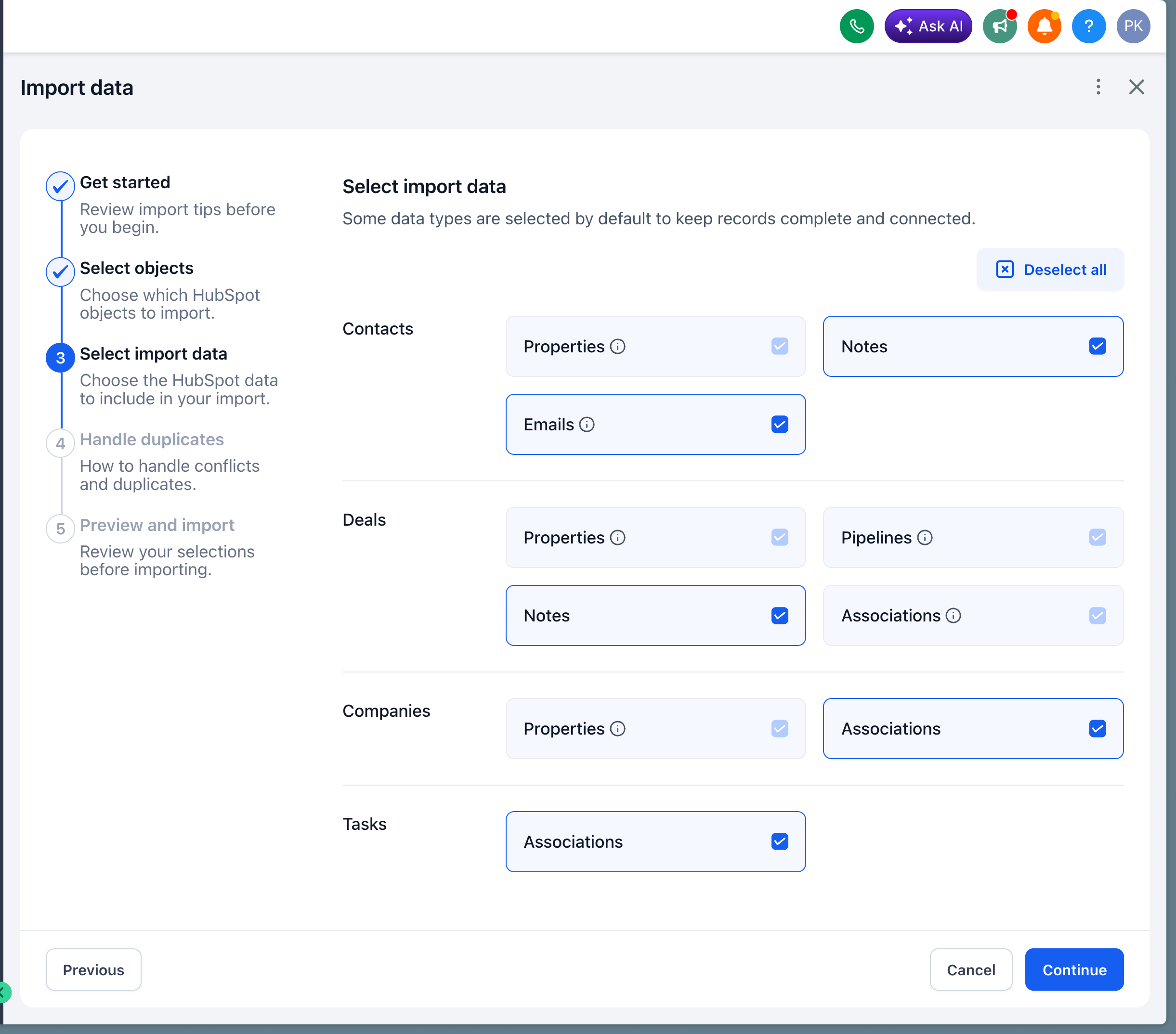Click info icon next to Contacts Properties
This screenshot has width=1176, height=1034.
click(617, 346)
